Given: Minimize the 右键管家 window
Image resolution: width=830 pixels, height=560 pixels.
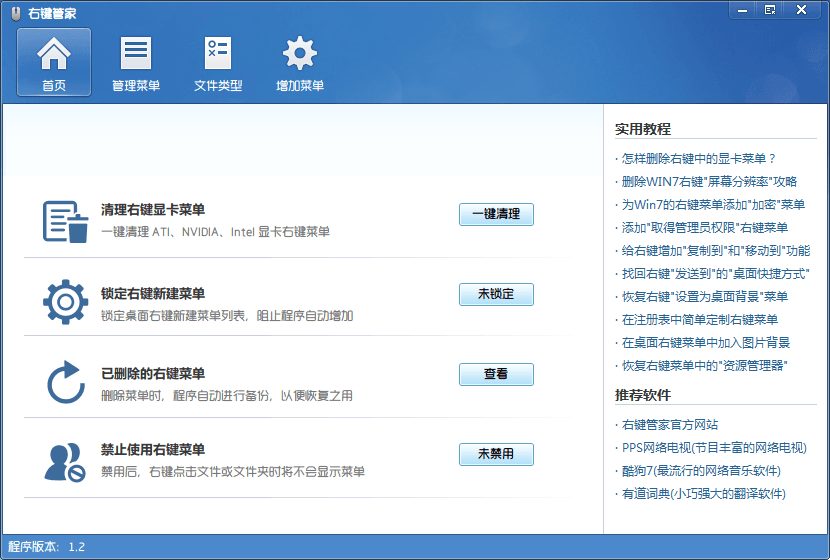Looking at the screenshot, I should click(x=743, y=10).
